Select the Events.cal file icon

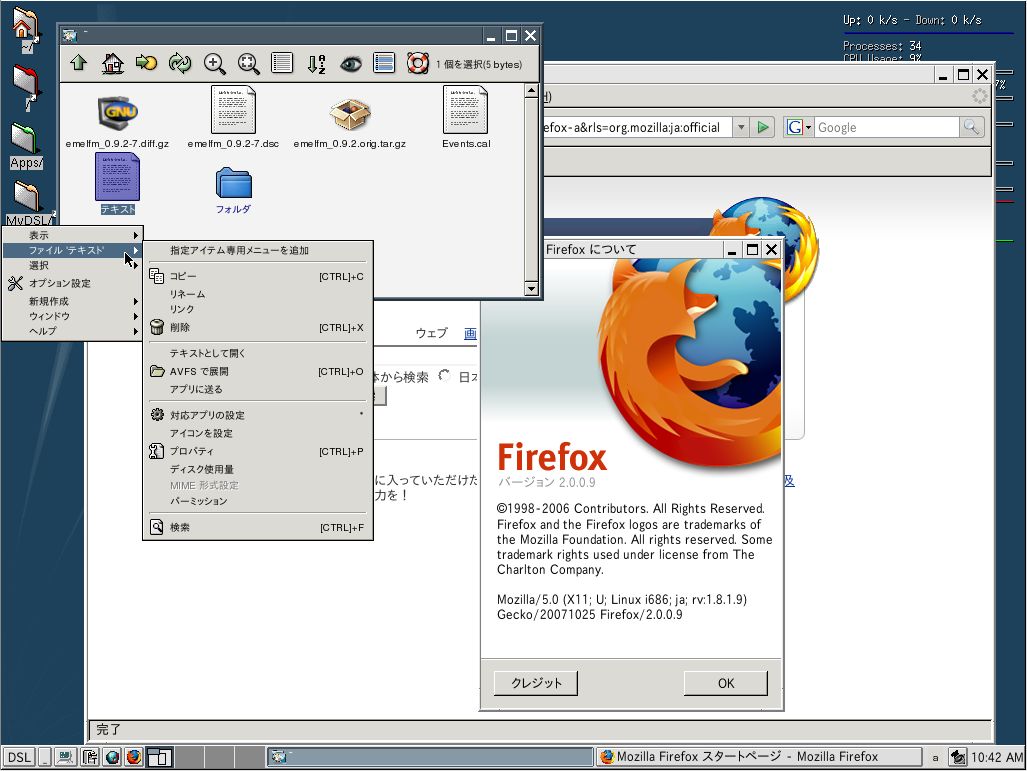tap(466, 110)
